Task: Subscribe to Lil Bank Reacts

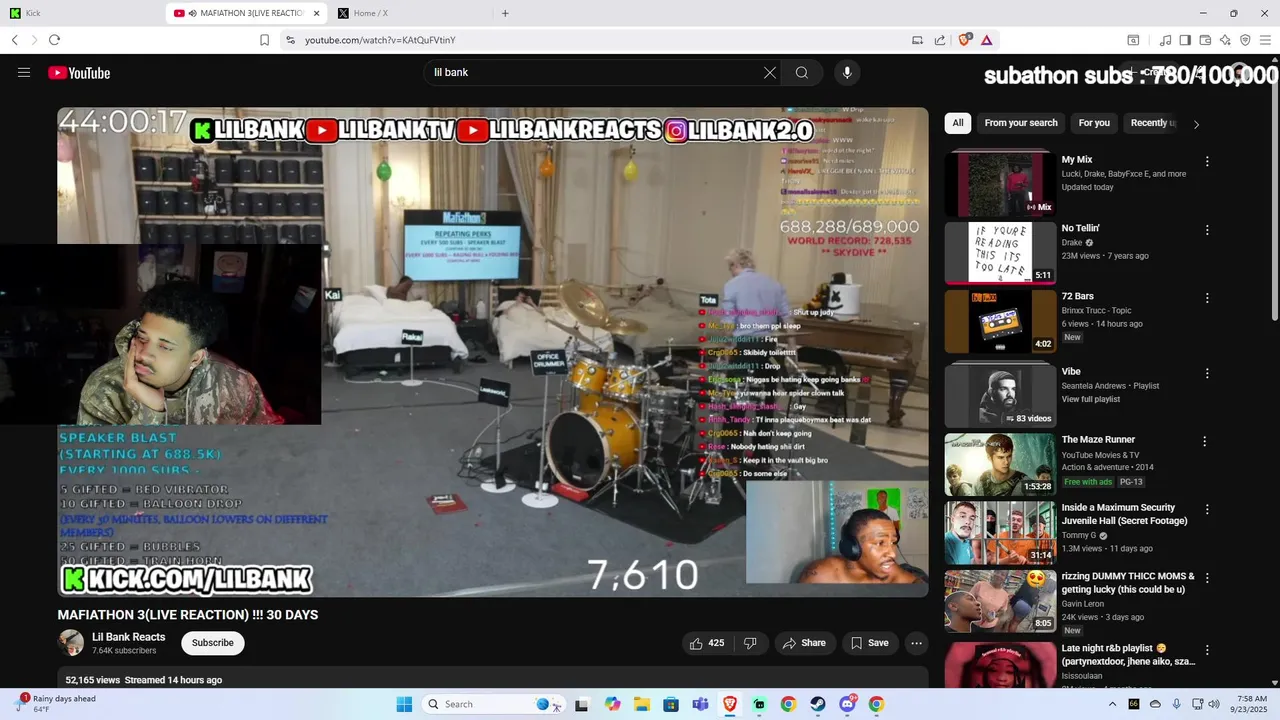Action: pyautogui.click(x=213, y=643)
